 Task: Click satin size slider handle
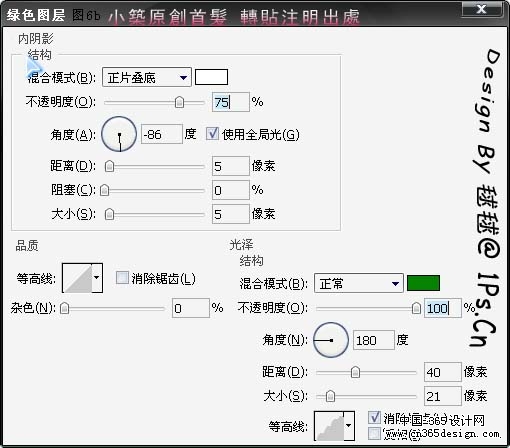click(x=330, y=396)
